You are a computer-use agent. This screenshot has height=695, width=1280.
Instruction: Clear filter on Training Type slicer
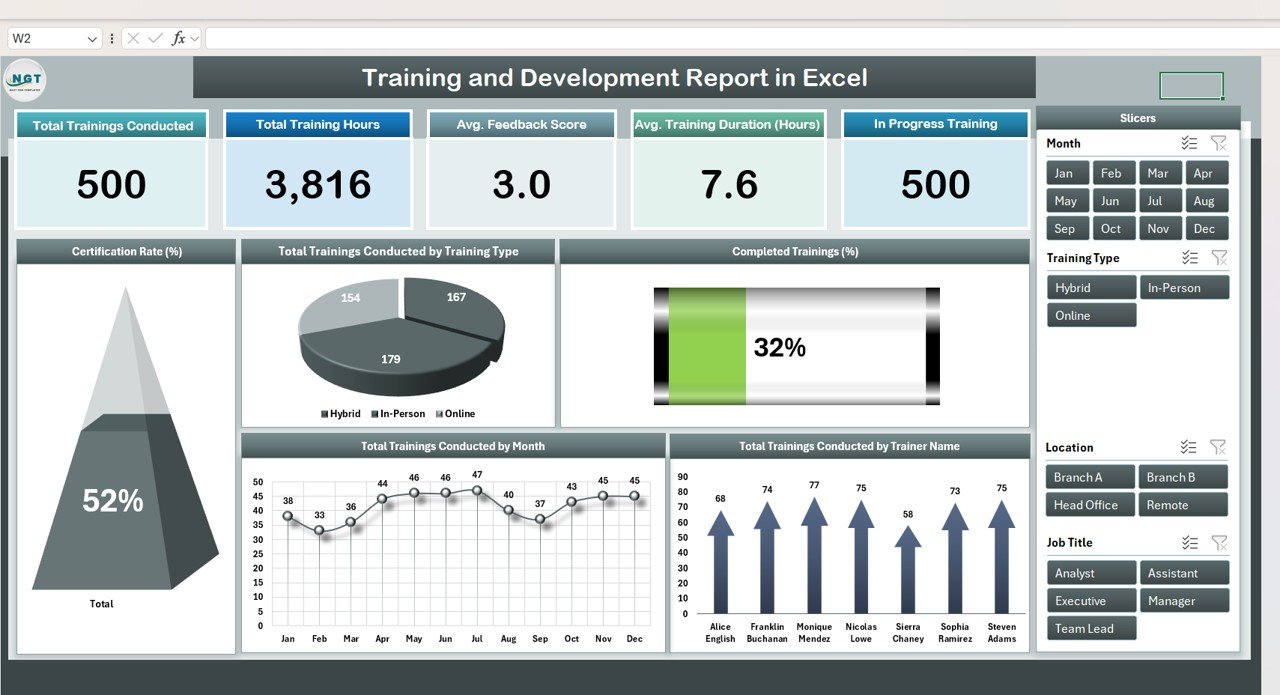click(x=1218, y=258)
